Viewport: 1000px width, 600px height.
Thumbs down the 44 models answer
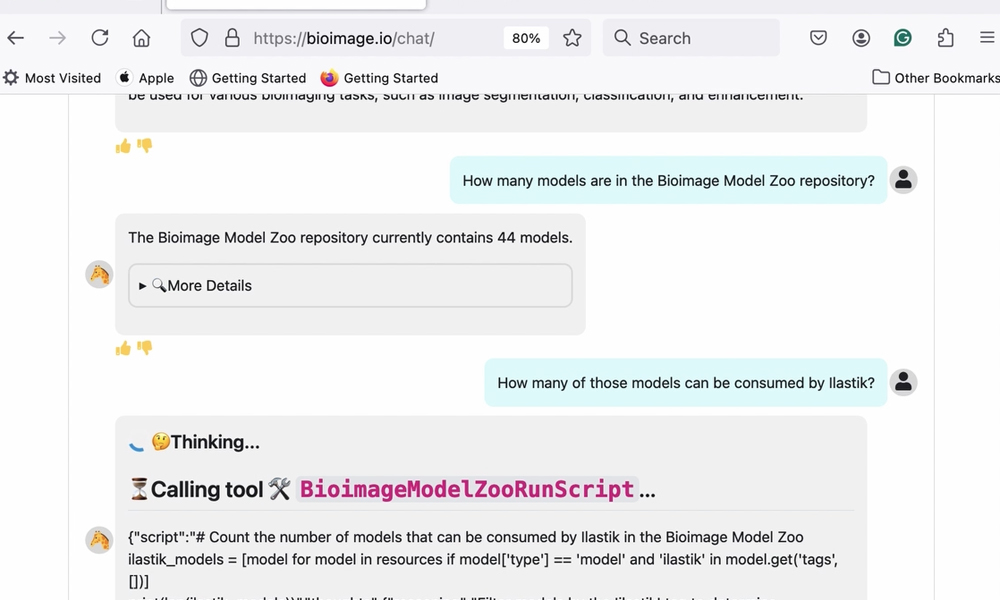click(x=145, y=348)
